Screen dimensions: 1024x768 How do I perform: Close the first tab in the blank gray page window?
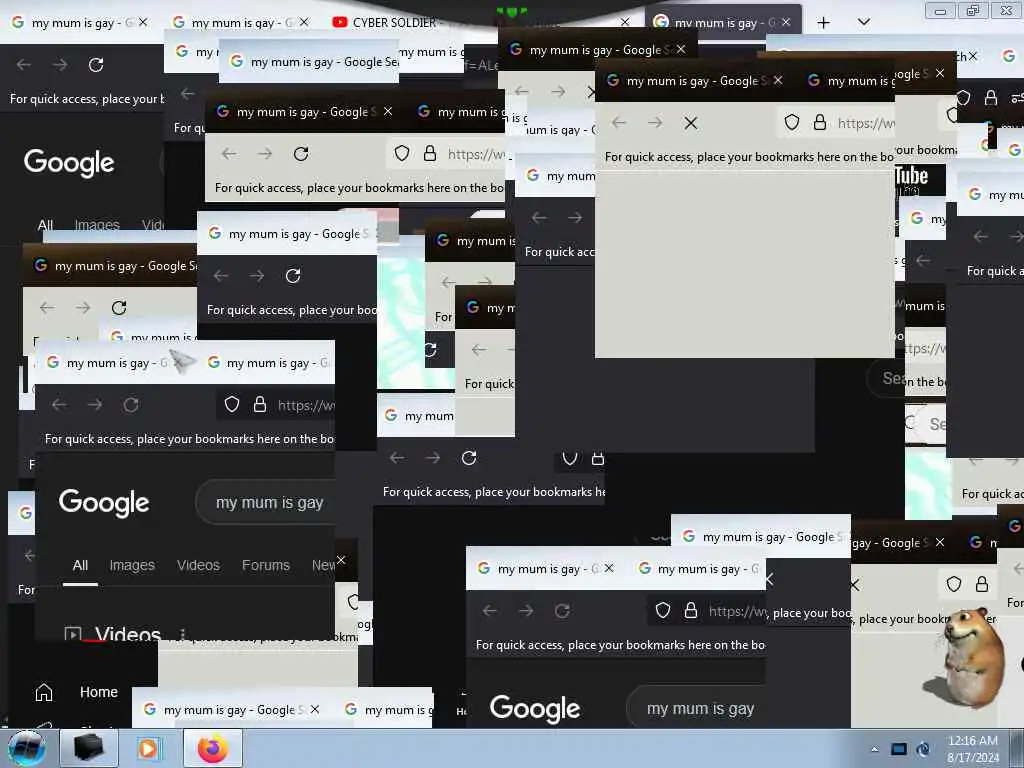tap(778, 80)
